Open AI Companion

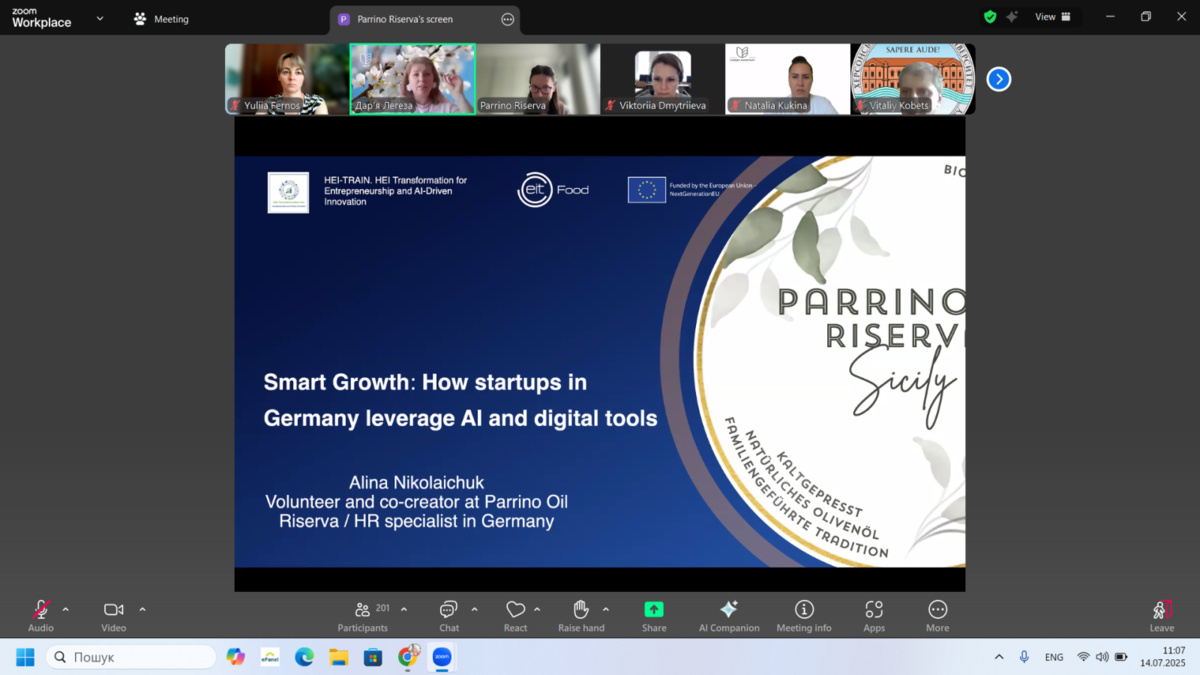[729, 615]
